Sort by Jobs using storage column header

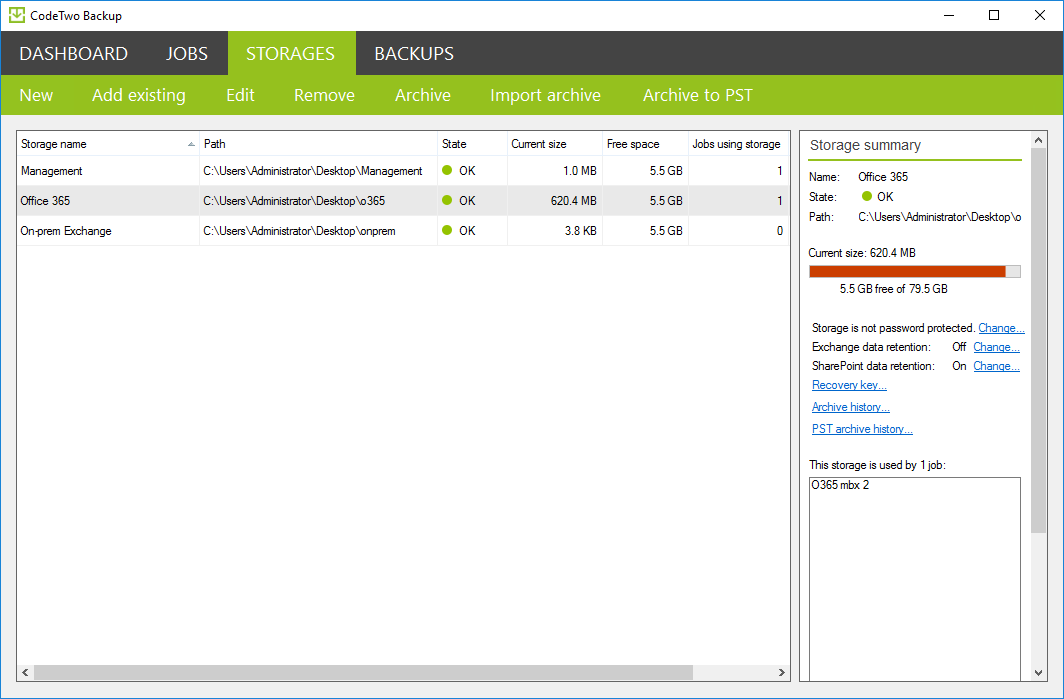[738, 144]
